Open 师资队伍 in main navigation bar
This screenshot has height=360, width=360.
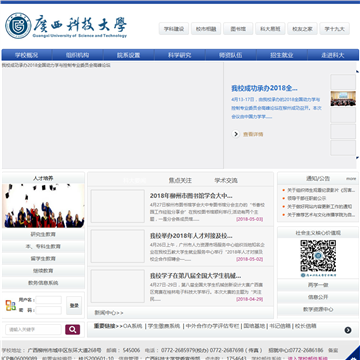click(x=231, y=55)
